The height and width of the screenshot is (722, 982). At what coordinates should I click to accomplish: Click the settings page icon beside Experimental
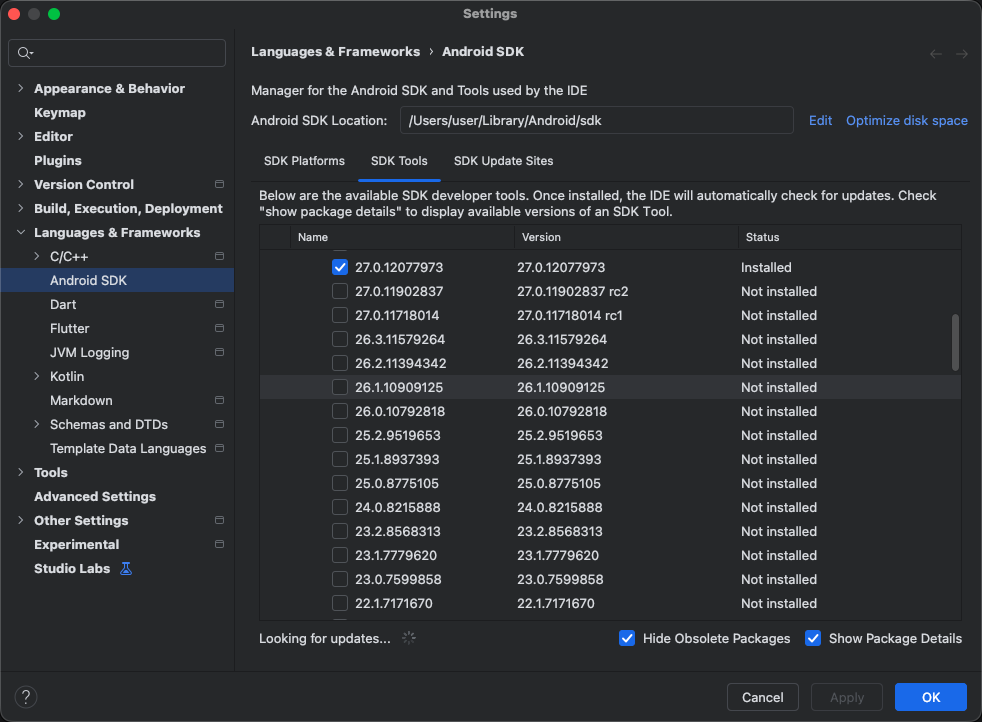220,544
